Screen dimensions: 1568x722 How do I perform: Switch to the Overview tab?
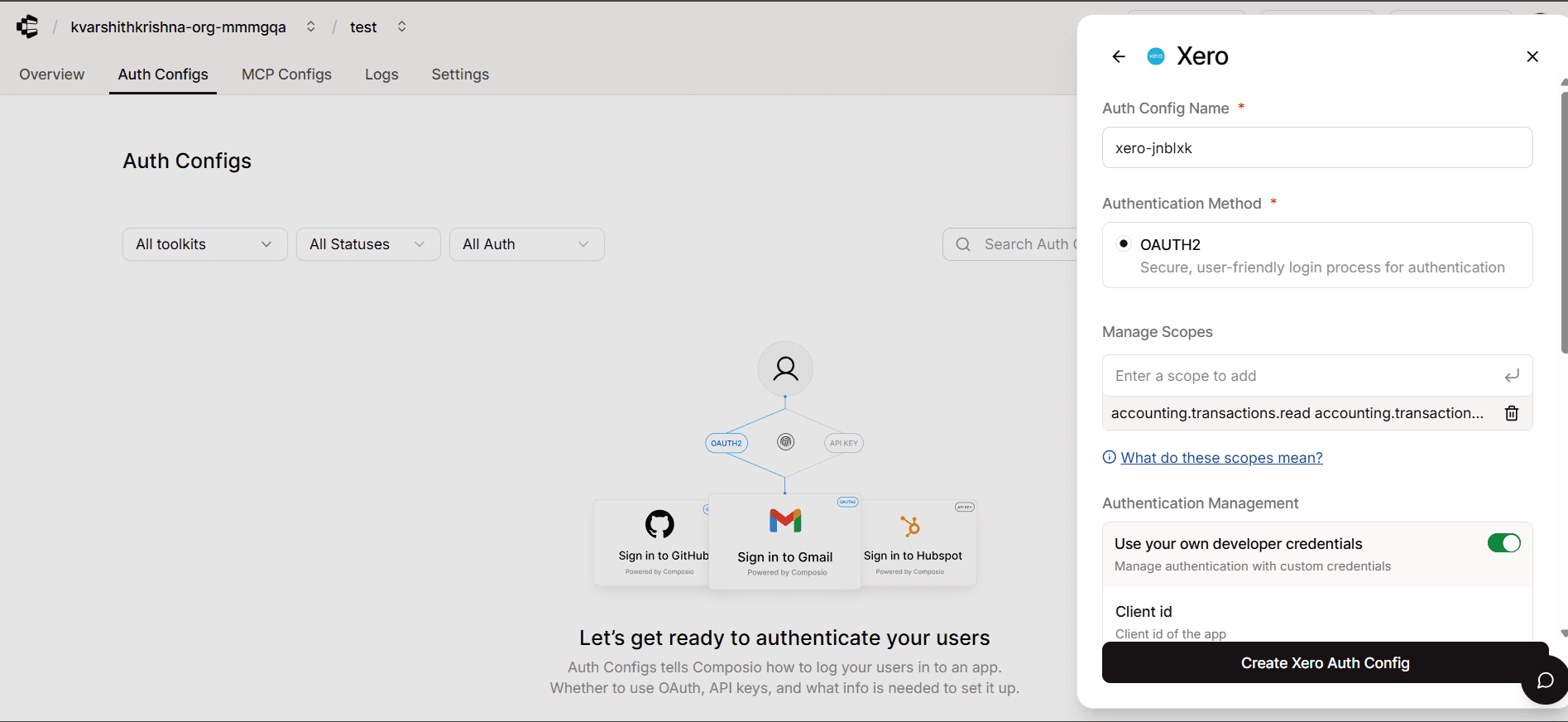(52, 75)
